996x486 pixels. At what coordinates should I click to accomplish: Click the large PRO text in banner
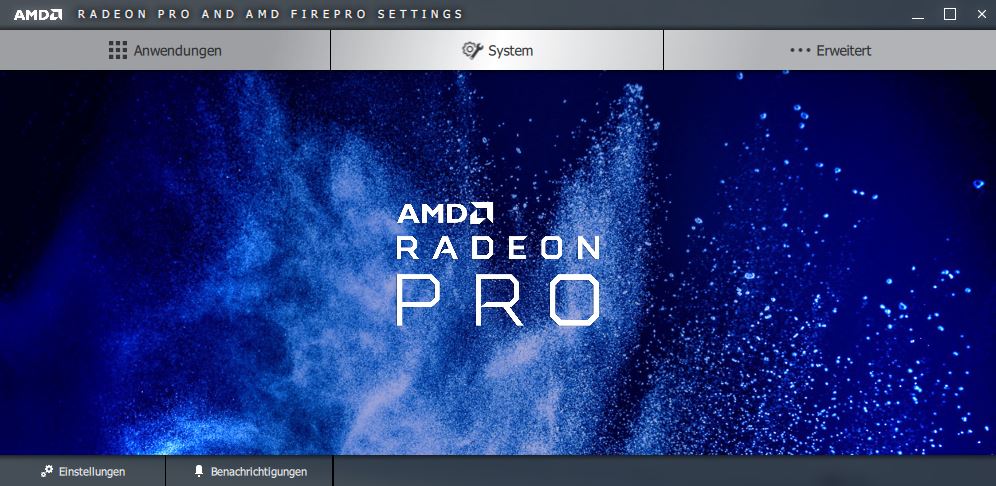tap(498, 300)
